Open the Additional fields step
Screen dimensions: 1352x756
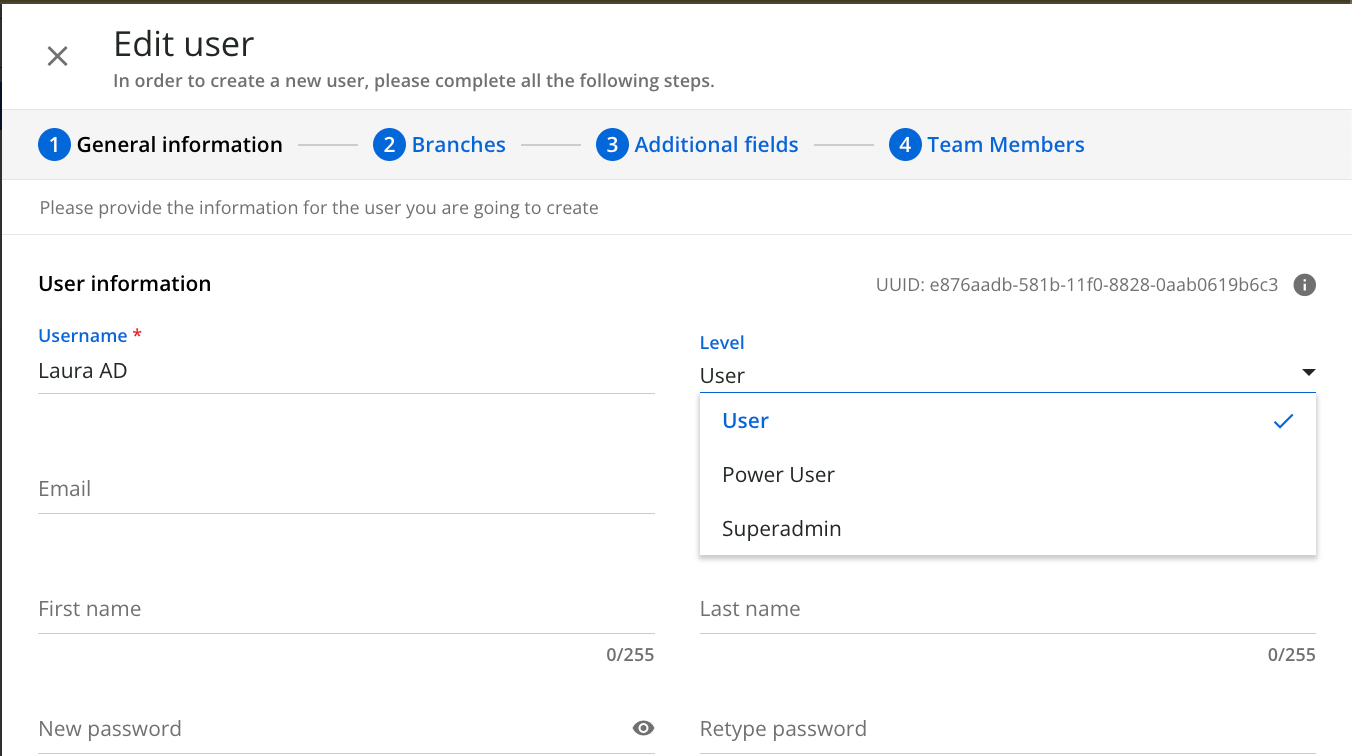pos(716,145)
